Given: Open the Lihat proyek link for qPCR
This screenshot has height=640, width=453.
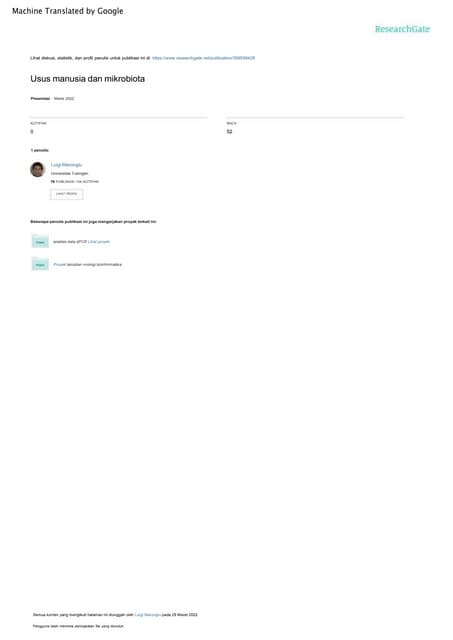Looking at the screenshot, I should click(x=99, y=242).
